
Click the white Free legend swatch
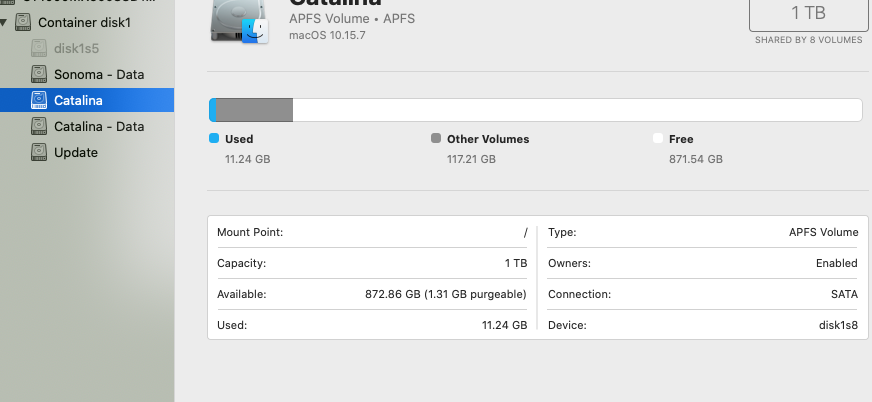(658, 138)
